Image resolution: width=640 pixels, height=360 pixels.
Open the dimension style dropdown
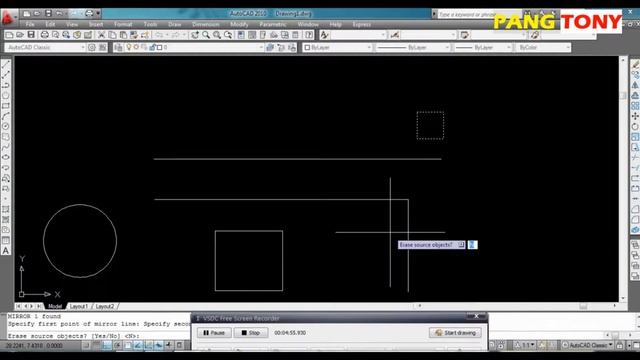428,35
